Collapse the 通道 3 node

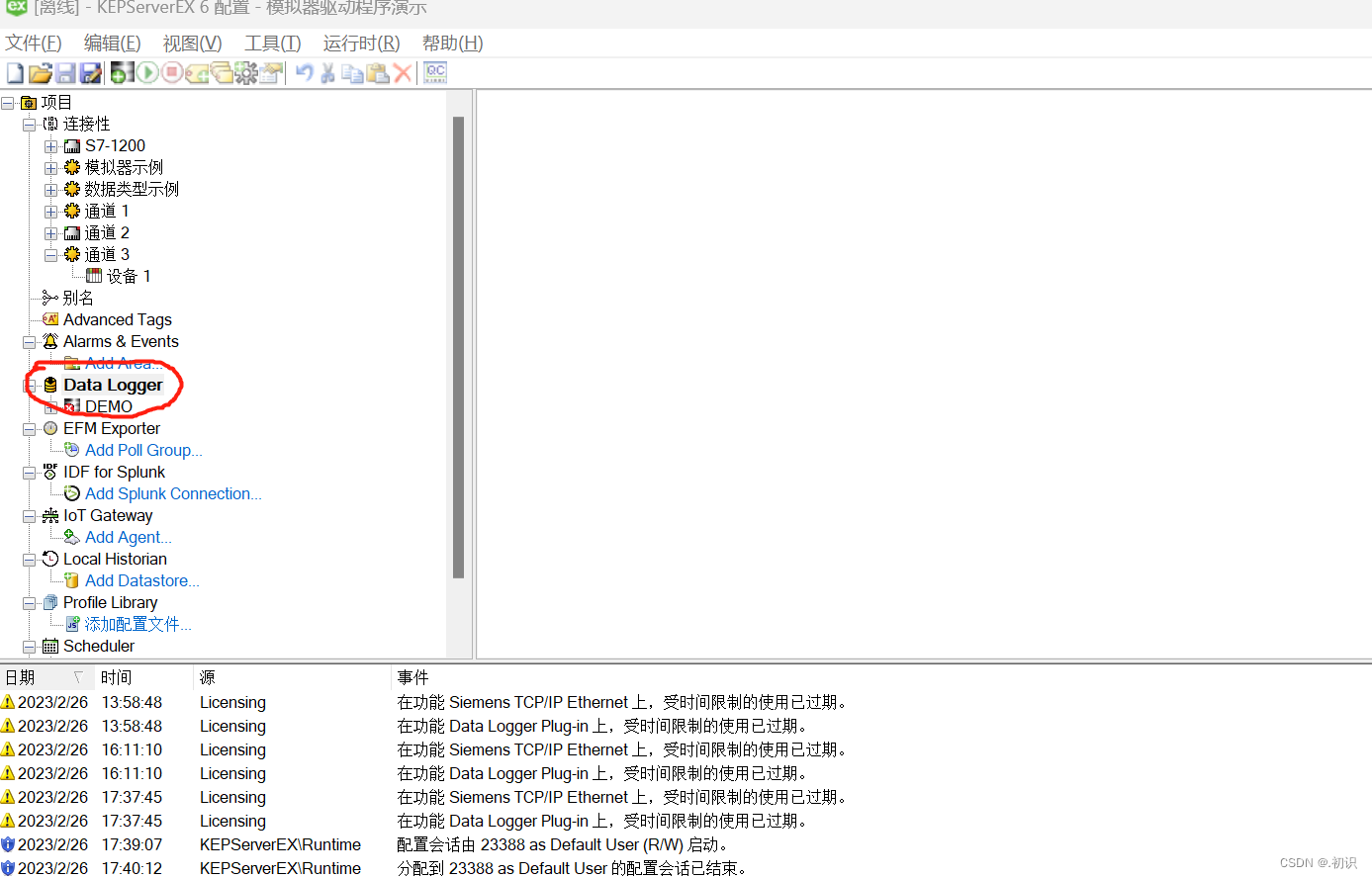51,255
